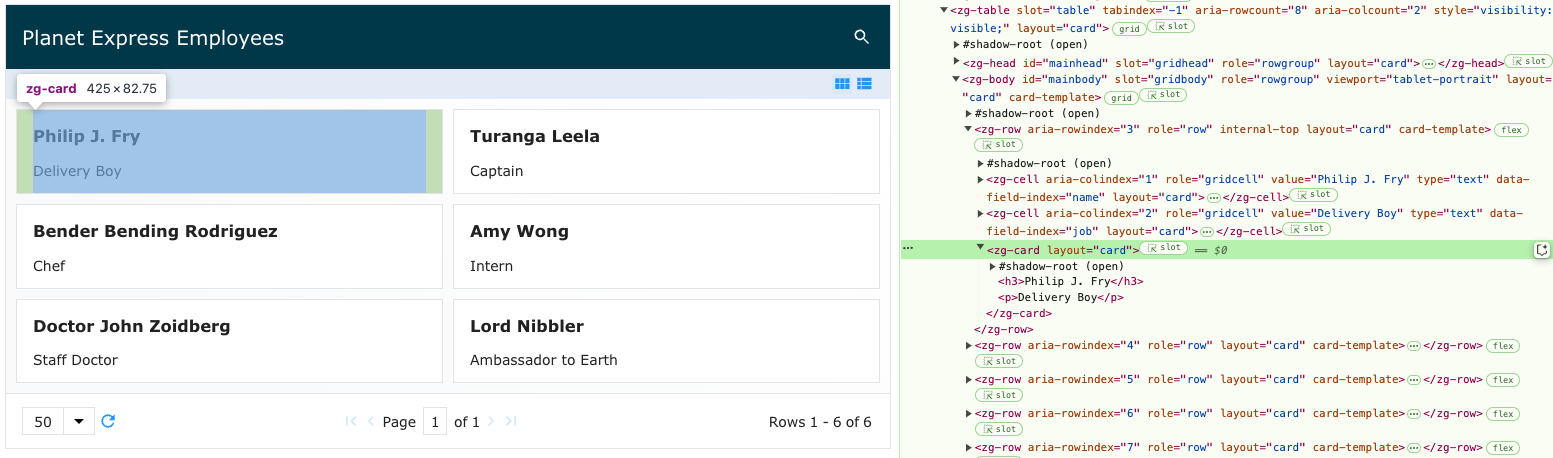
Task: Expand zg-row aria-rowindex 5 node
Action: click(x=968, y=379)
